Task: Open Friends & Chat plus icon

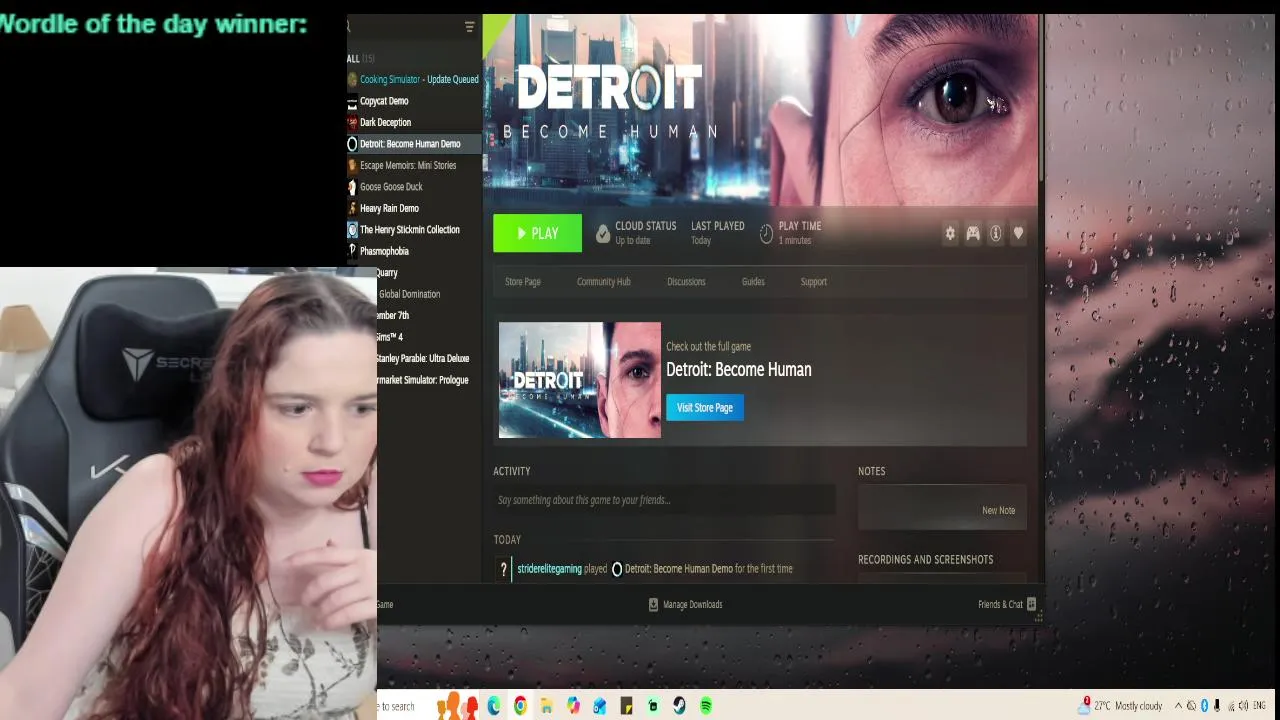Action: [1031, 604]
